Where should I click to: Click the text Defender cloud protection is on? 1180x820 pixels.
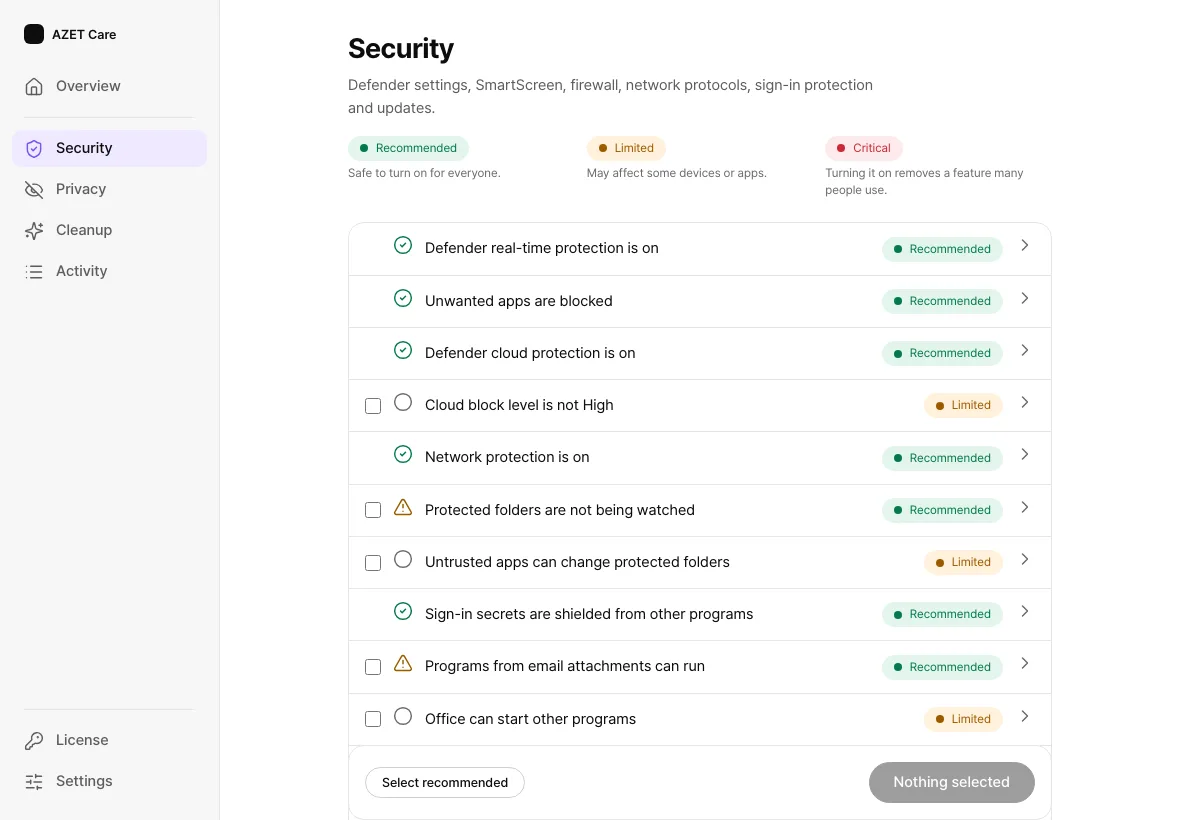(x=530, y=354)
